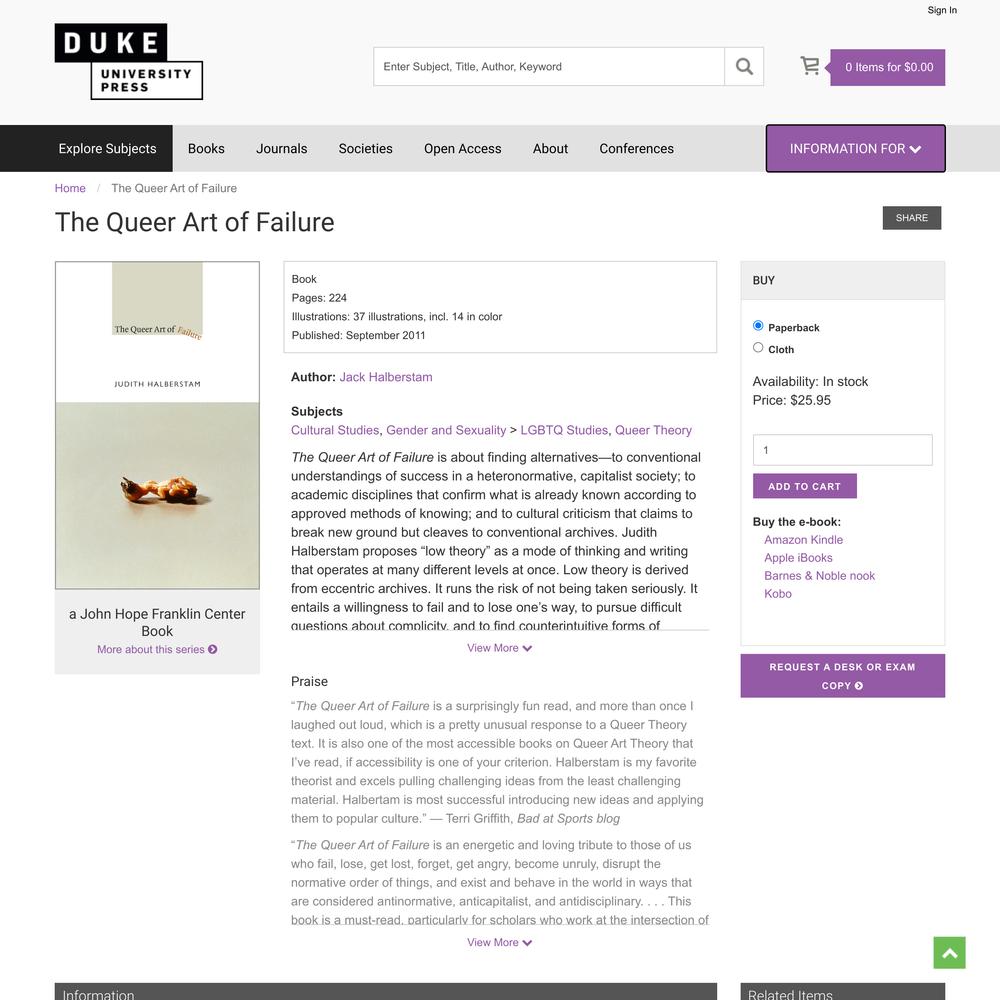The height and width of the screenshot is (1000, 1000).
Task: Click the Sign In link
Action: 942,10
